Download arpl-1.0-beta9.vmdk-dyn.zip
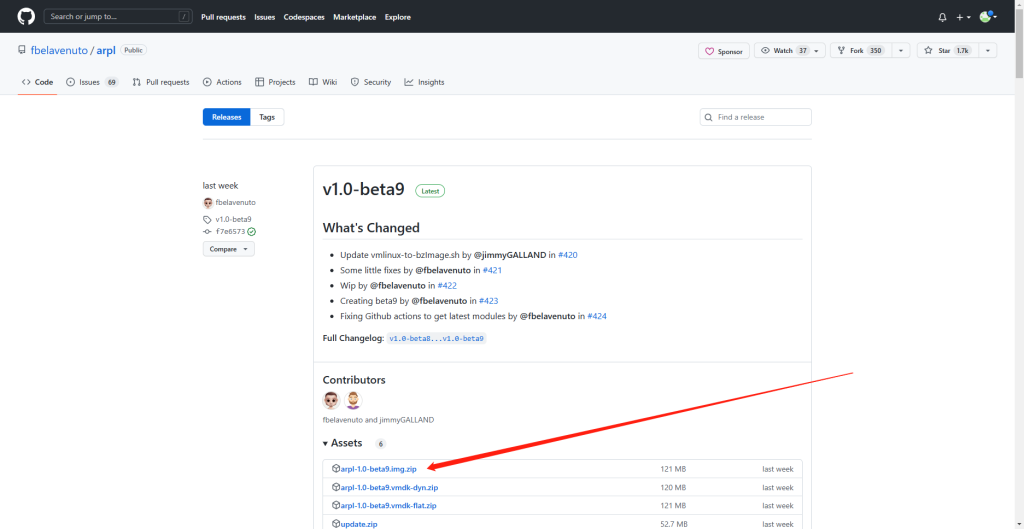The height and width of the screenshot is (529, 1024). coord(389,487)
